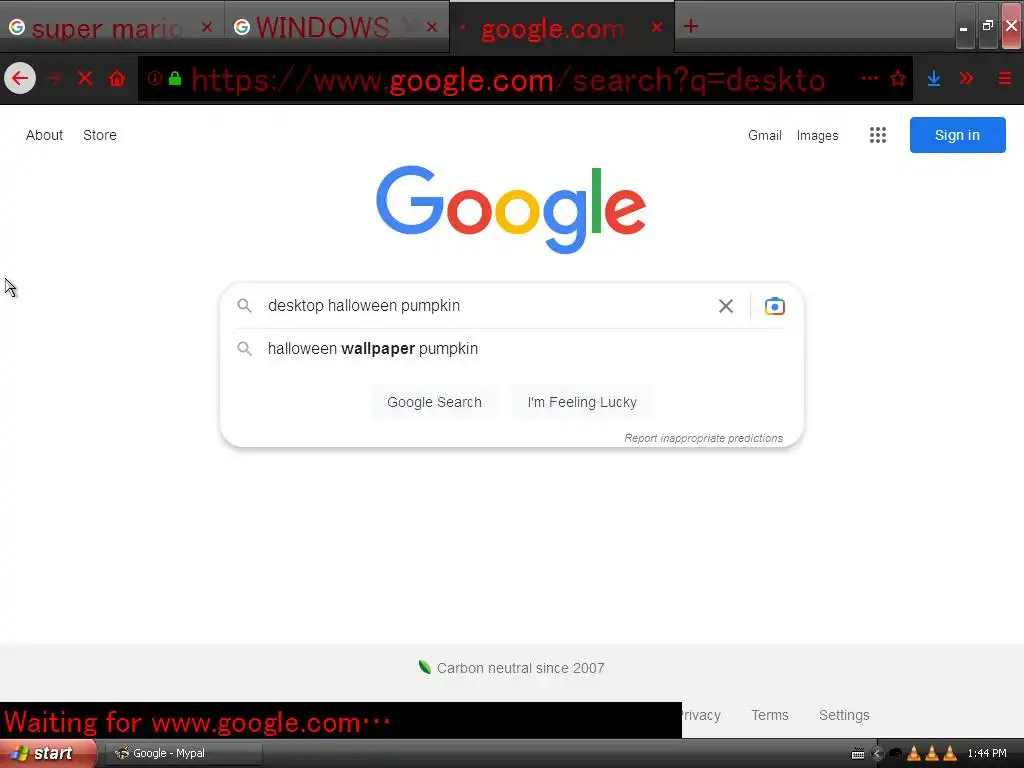Click the taskbar clock showing 1:44 PM
Viewport: 1024px width, 768px height.
point(987,753)
